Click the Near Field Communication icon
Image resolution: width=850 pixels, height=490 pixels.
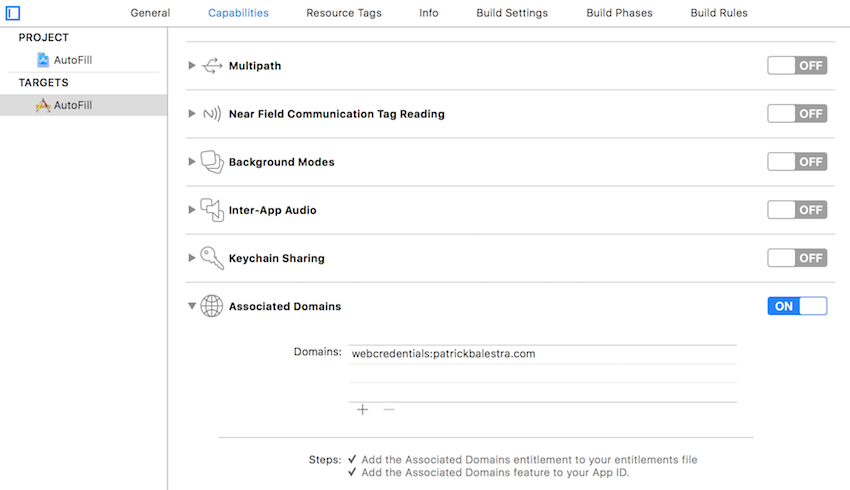(x=212, y=114)
